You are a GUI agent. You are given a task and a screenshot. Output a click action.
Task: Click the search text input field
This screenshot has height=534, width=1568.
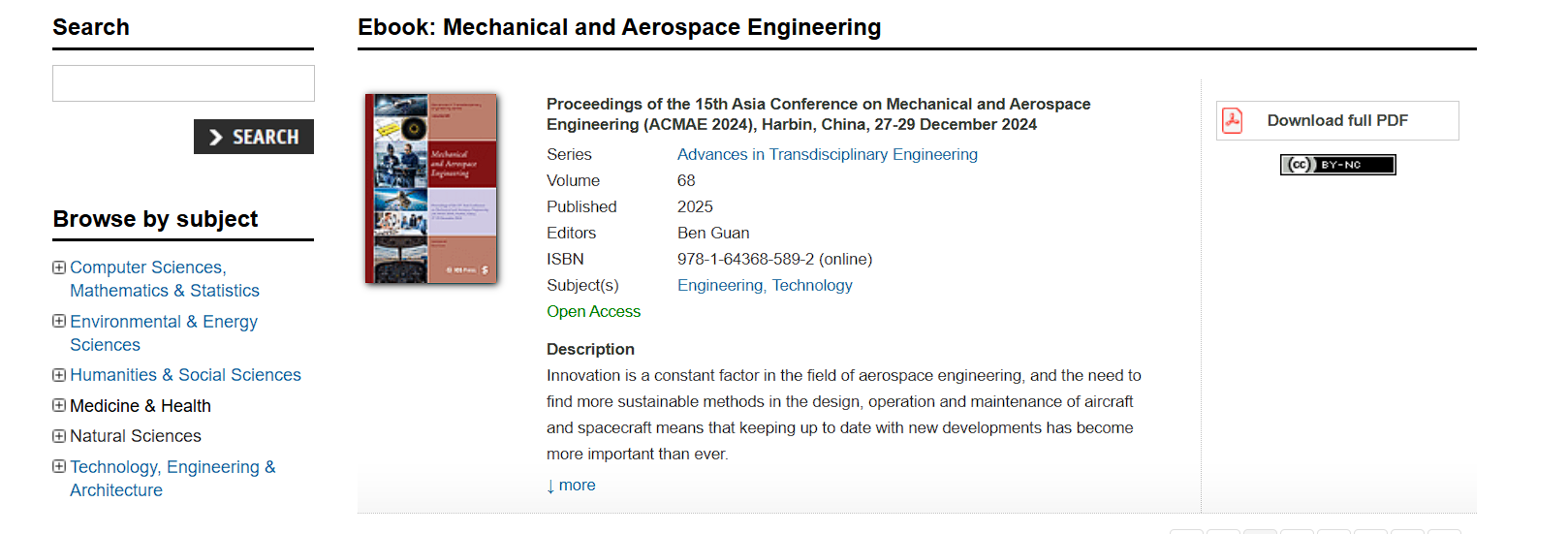point(183,83)
